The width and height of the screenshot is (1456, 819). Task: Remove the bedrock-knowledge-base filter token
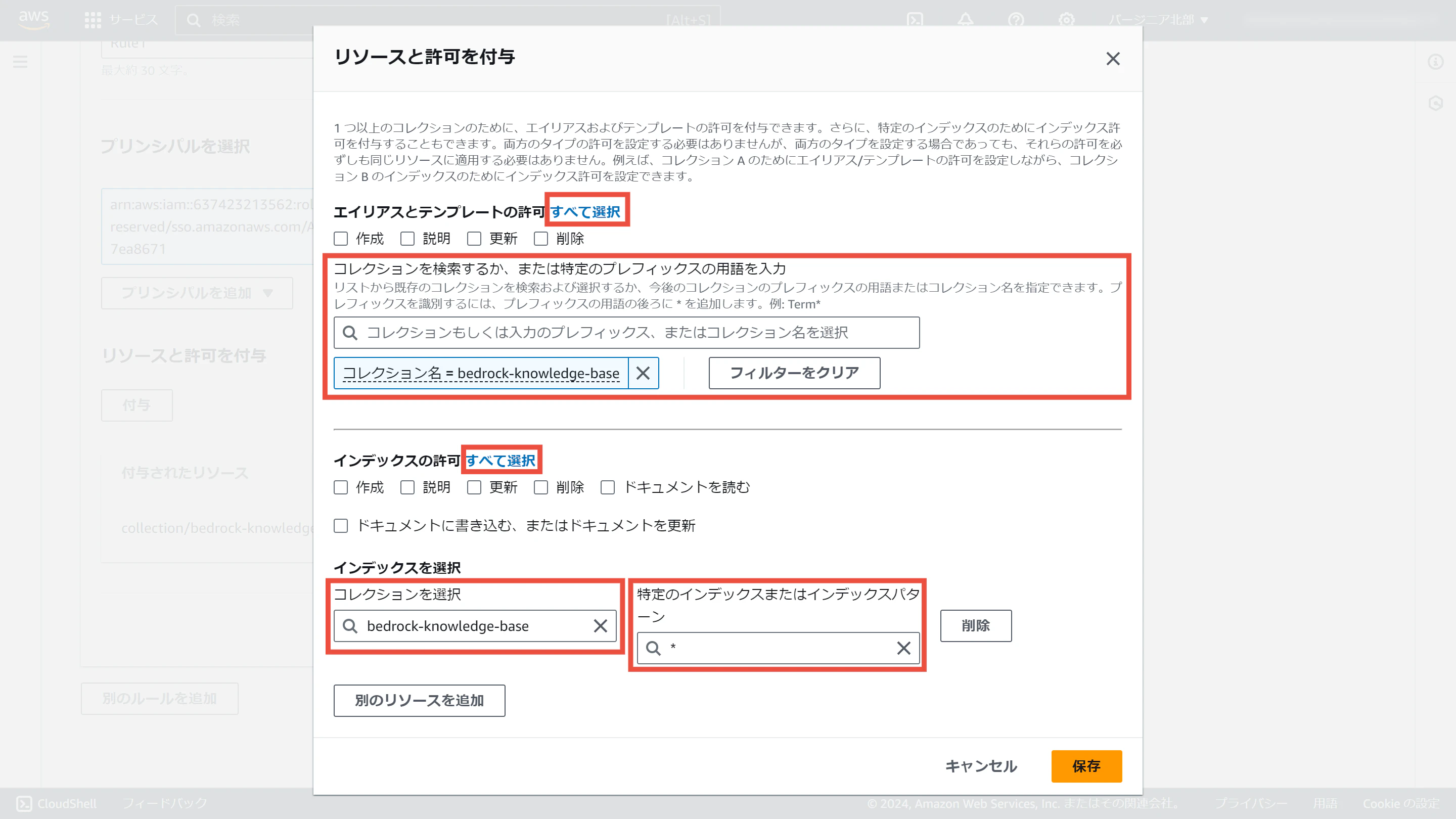[643, 373]
